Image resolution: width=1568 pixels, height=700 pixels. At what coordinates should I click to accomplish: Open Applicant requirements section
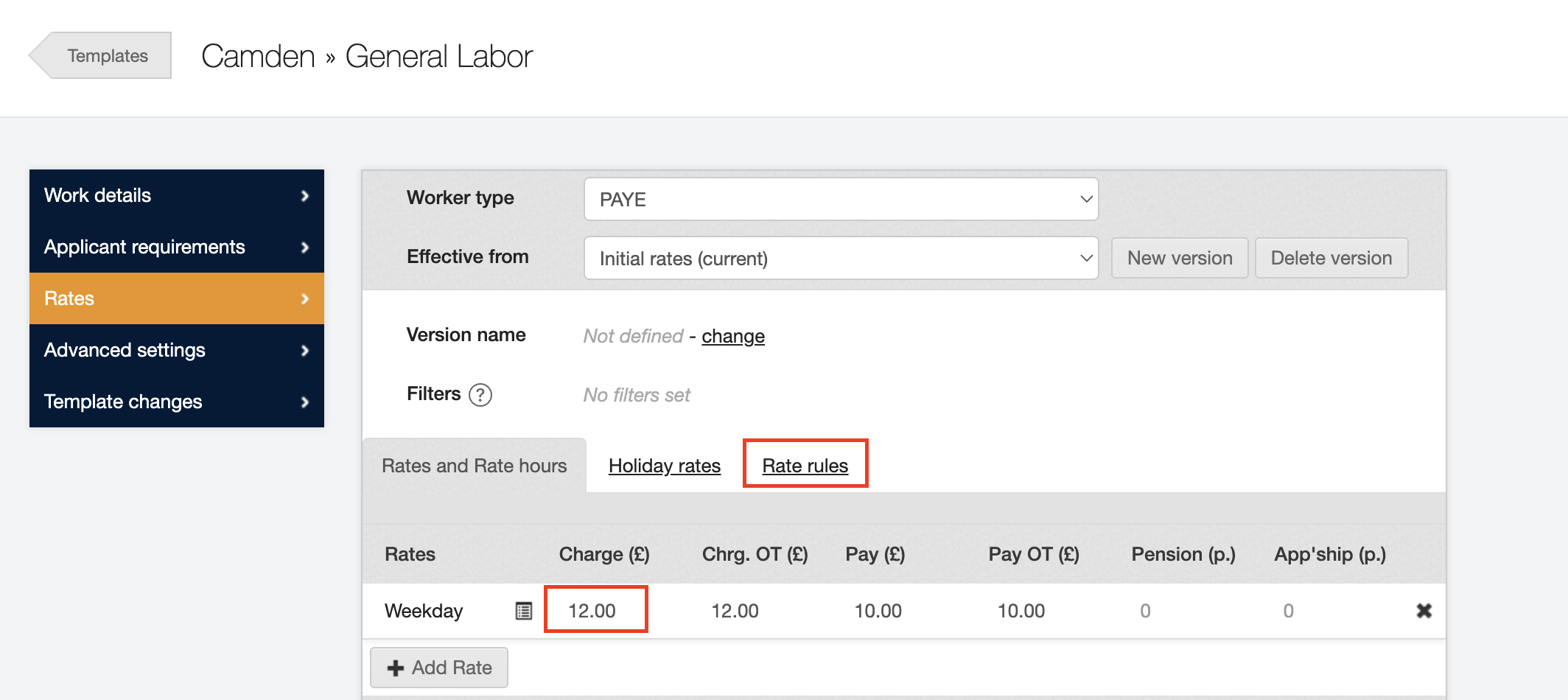tap(177, 247)
